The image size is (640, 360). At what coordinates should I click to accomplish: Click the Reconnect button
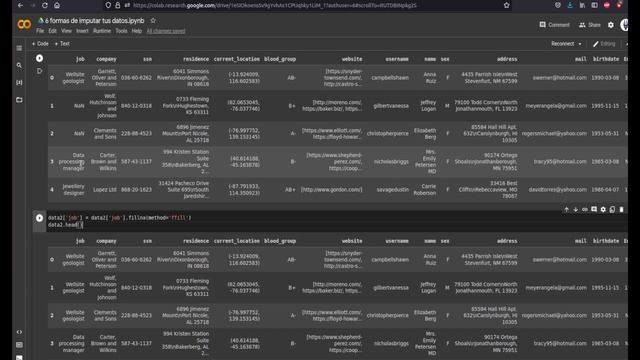coord(562,44)
